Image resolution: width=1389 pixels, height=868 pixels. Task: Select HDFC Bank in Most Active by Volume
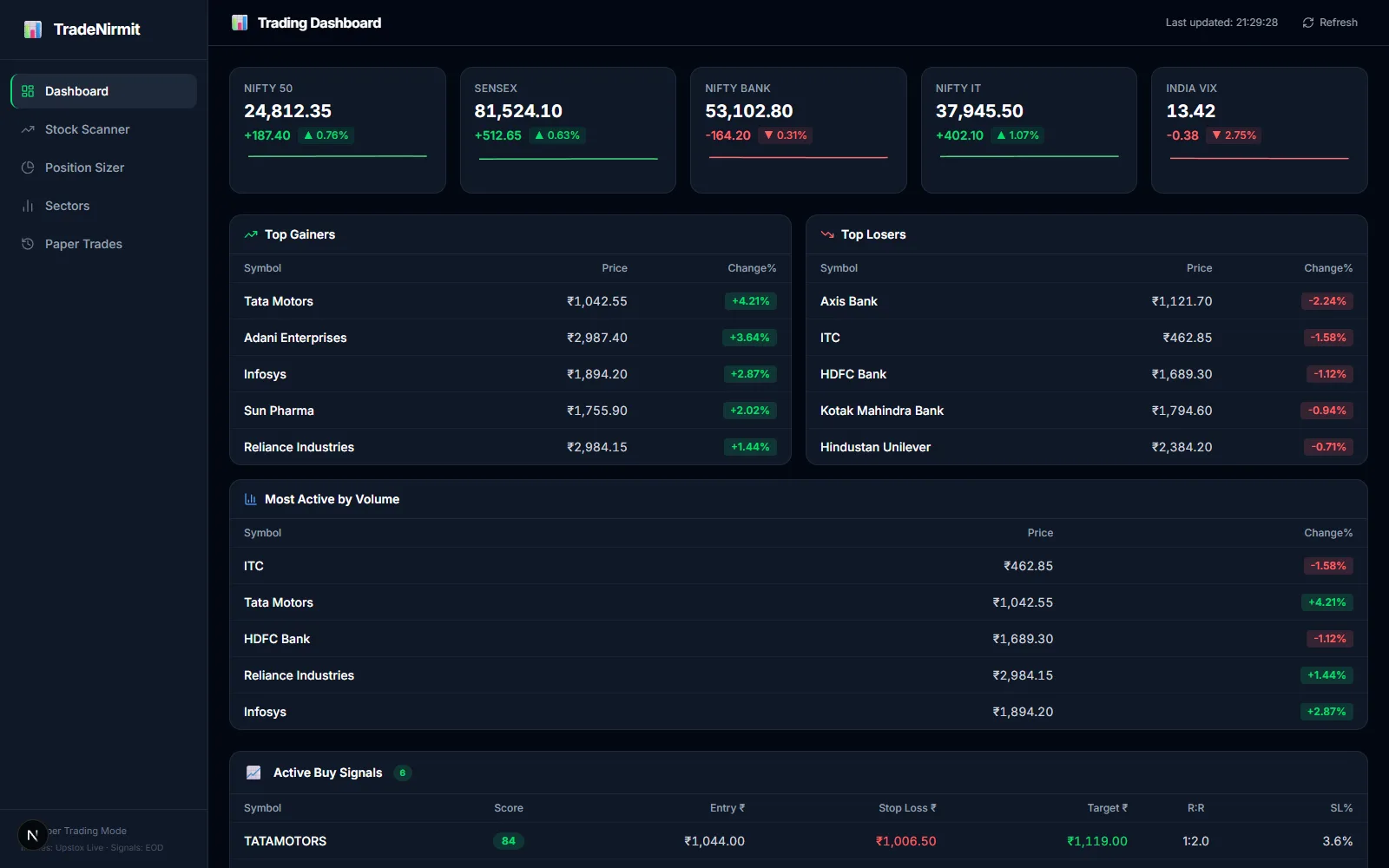click(x=799, y=639)
